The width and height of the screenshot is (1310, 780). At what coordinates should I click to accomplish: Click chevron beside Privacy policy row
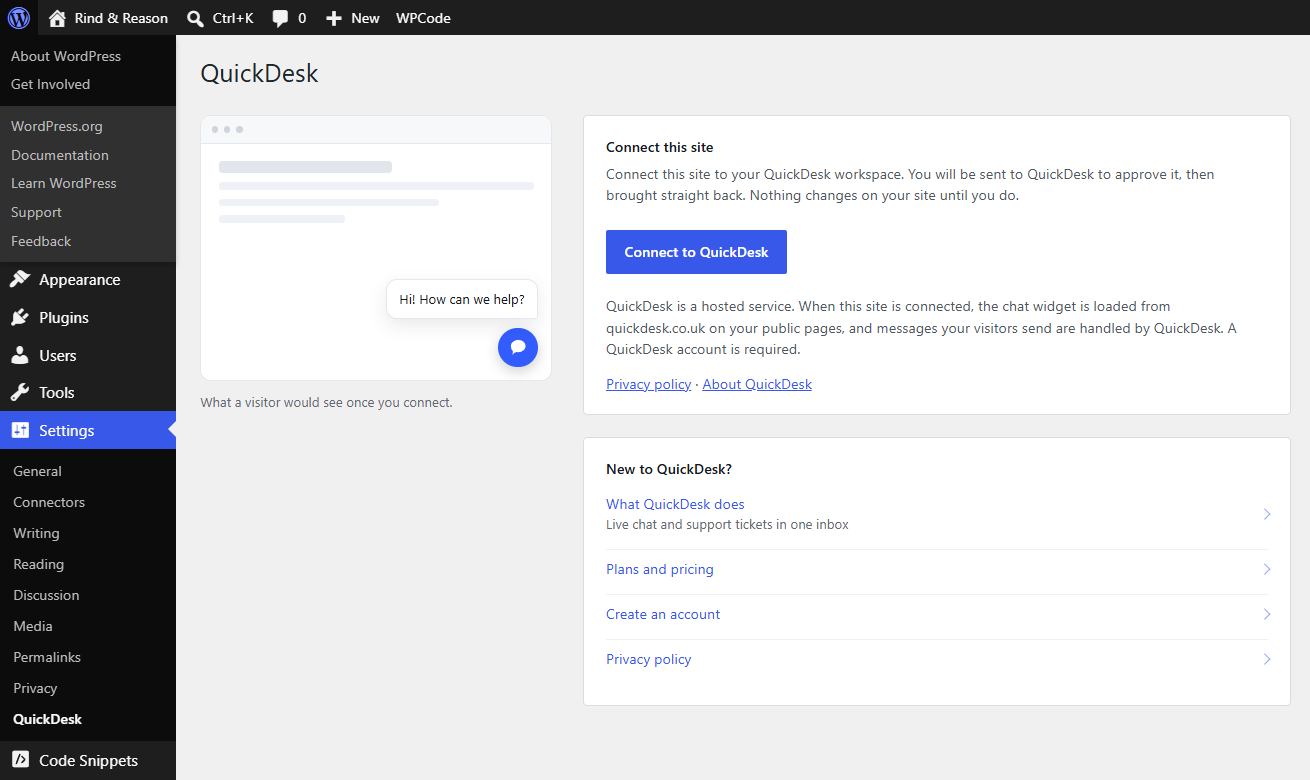click(1266, 659)
